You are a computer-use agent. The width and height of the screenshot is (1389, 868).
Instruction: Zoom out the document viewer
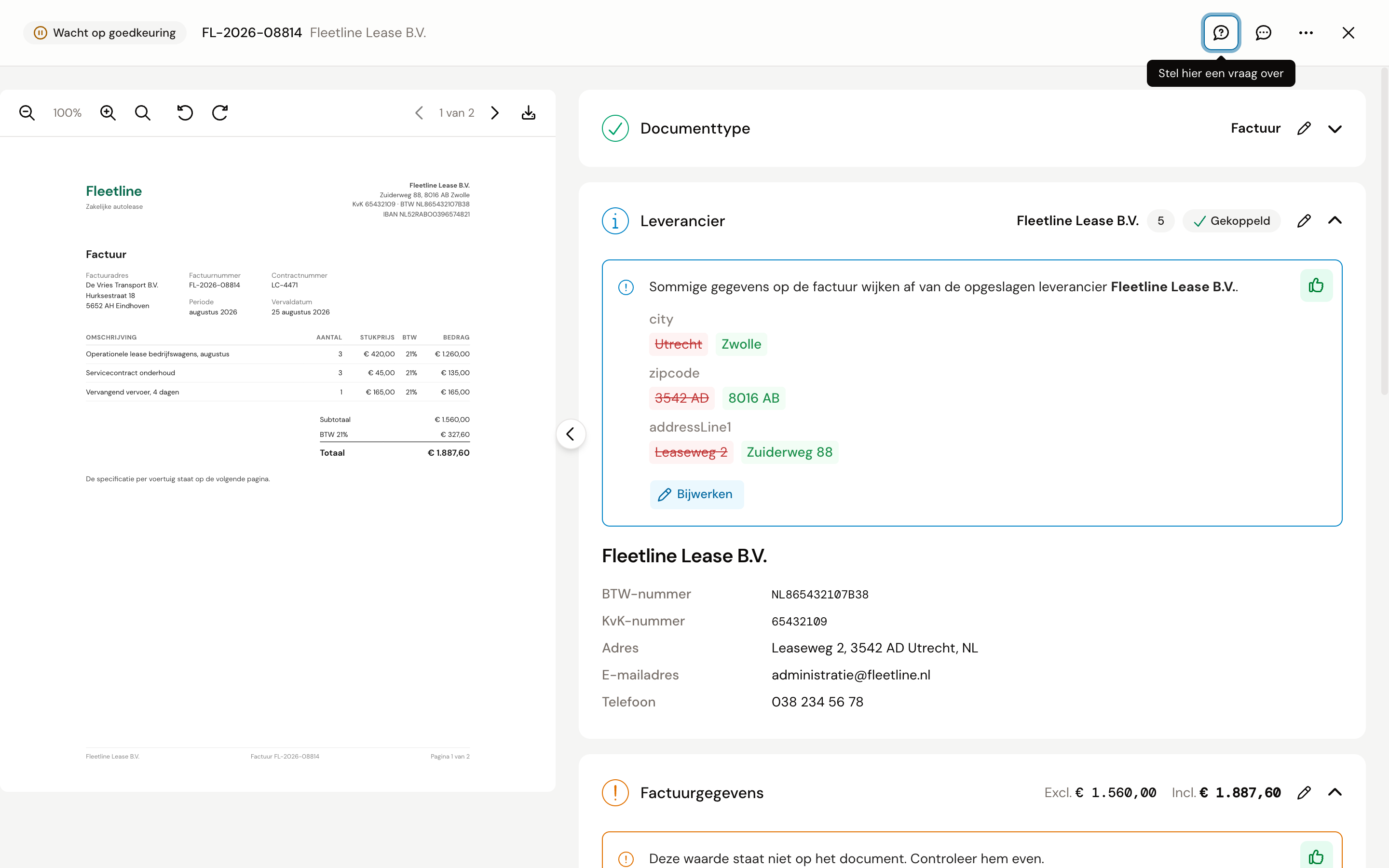tap(27, 113)
